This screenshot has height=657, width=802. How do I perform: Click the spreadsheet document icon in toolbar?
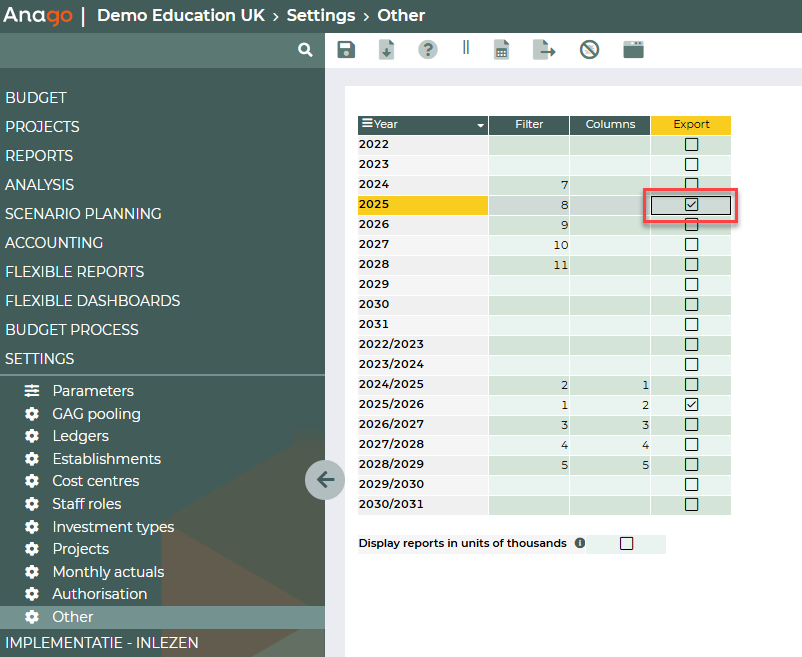[x=502, y=50]
